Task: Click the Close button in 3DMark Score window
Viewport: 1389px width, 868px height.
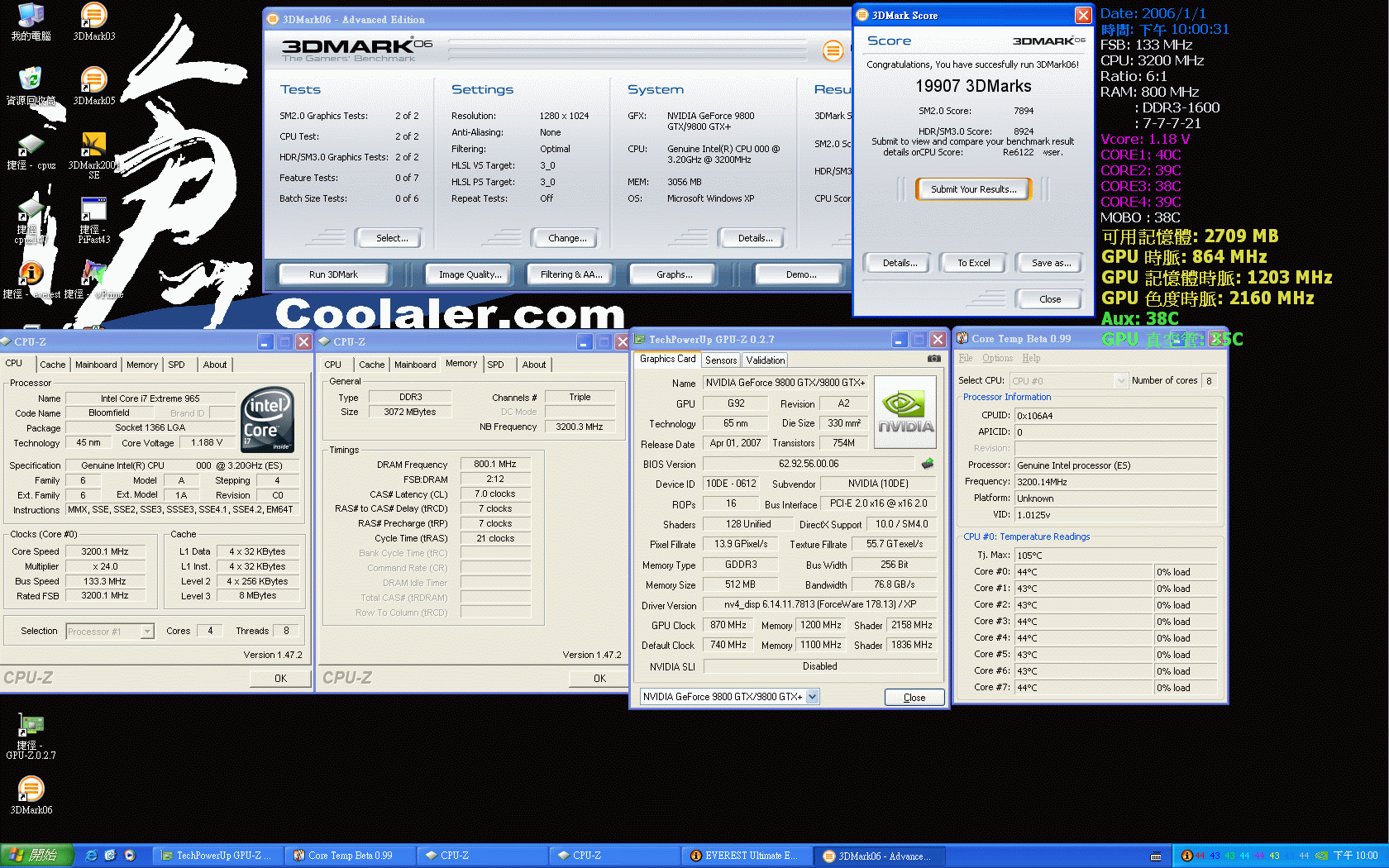Action: (1050, 299)
